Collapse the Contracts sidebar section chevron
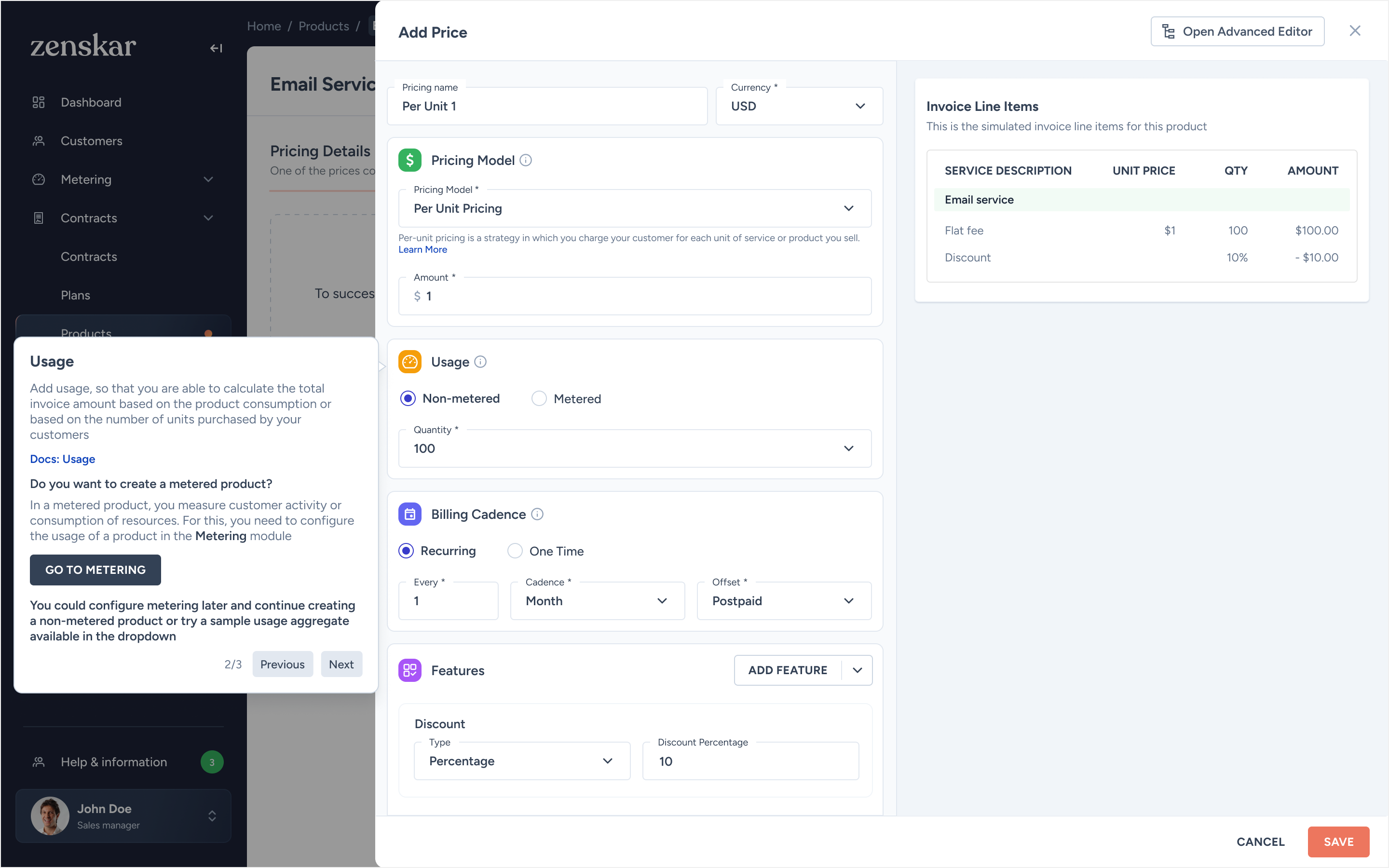The height and width of the screenshot is (868, 1389). point(208,218)
